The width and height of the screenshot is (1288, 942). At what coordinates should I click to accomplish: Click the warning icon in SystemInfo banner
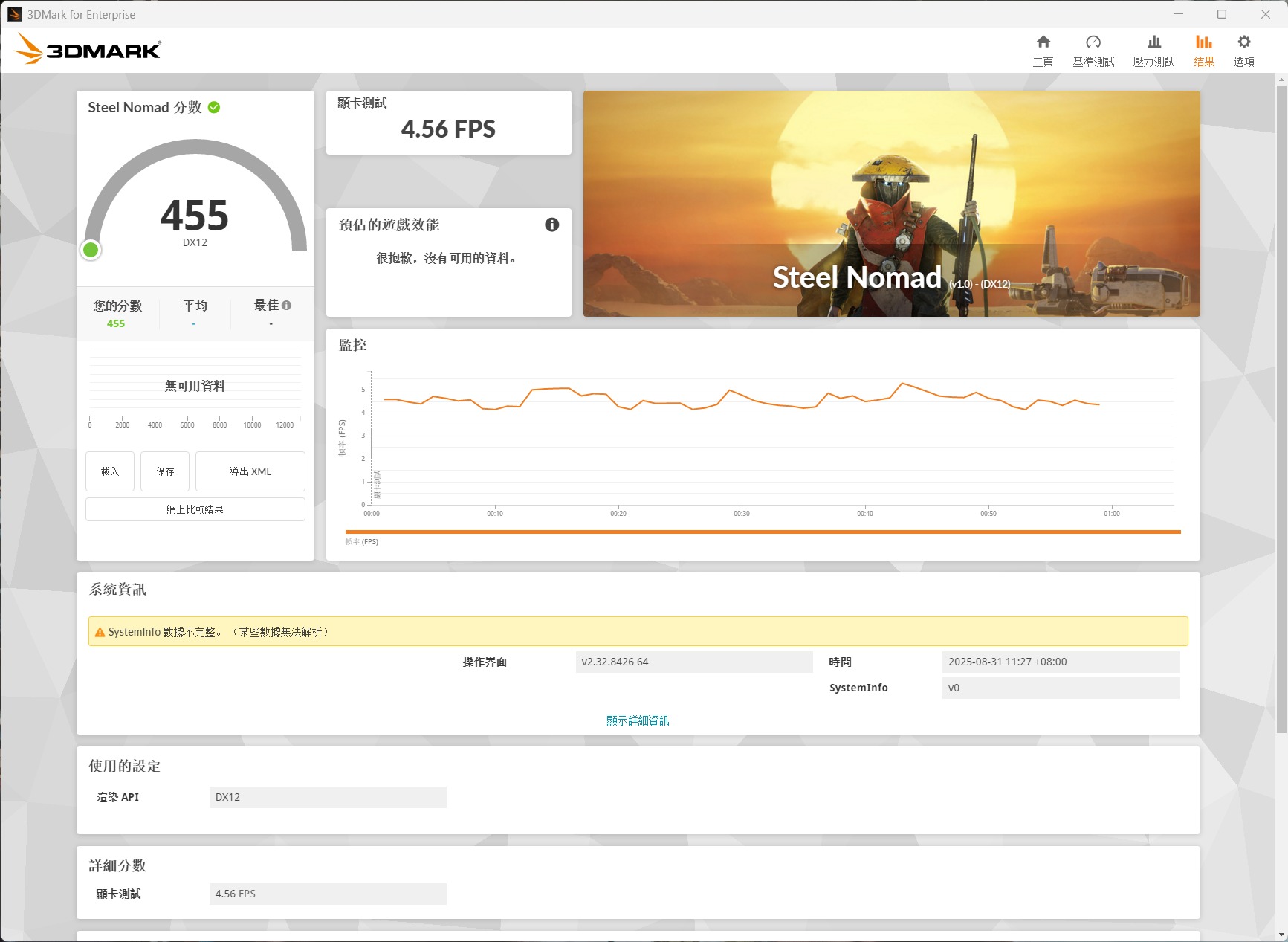tap(100, 632)
